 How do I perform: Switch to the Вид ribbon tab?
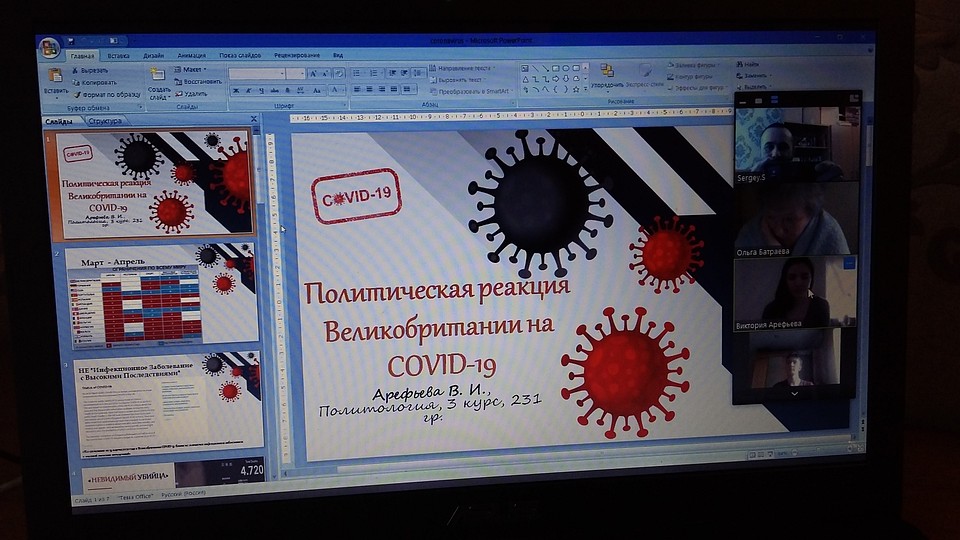pos(338,56)
